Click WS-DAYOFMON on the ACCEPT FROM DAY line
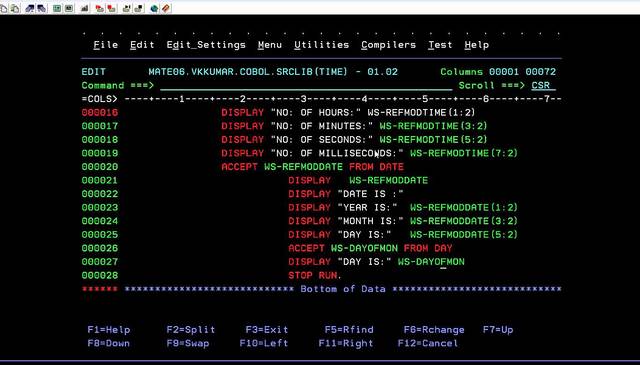This screenshot has height=365, width=640. point(364,248)
